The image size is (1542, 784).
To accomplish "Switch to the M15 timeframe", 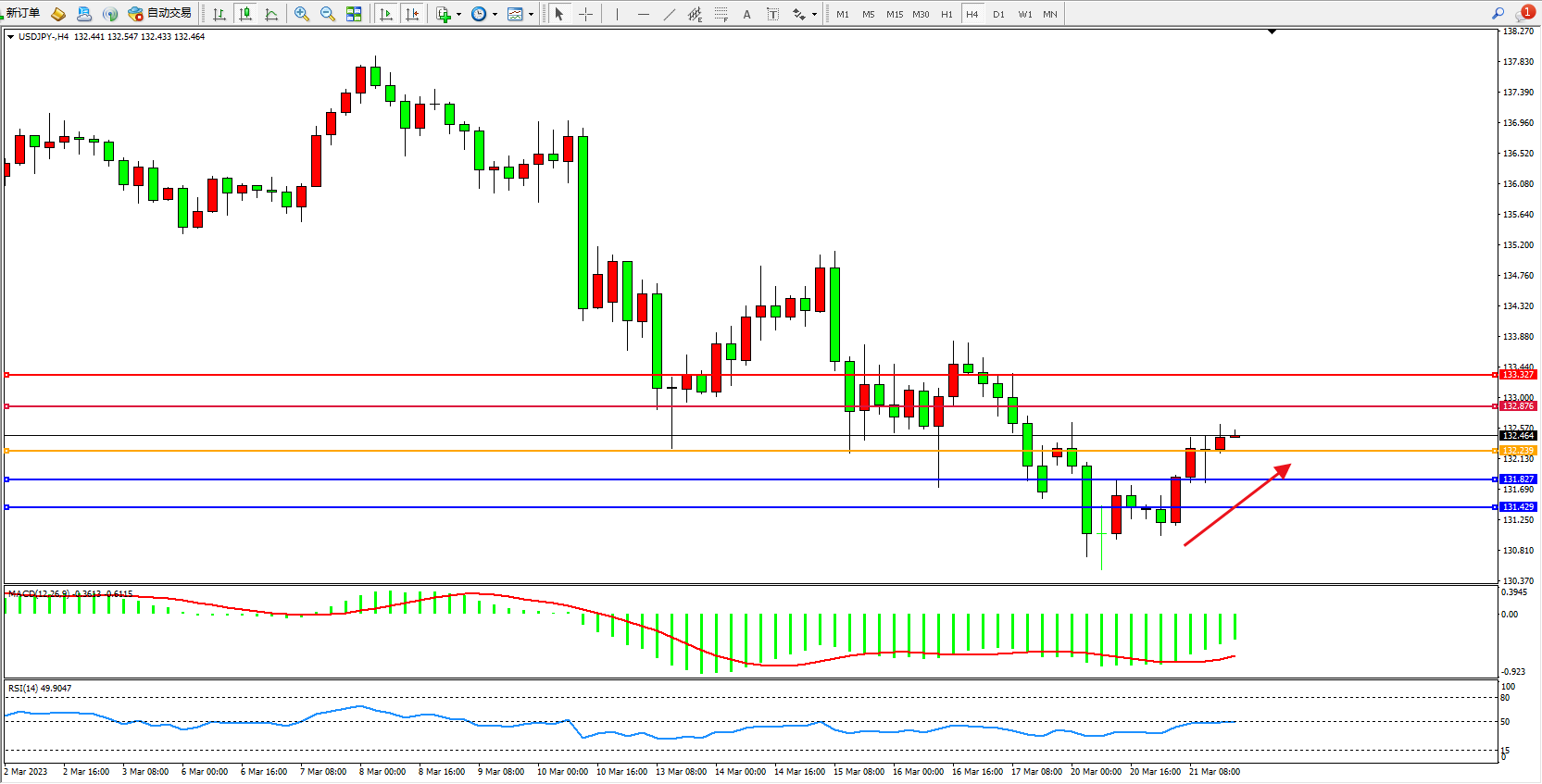I will [894, 14].
